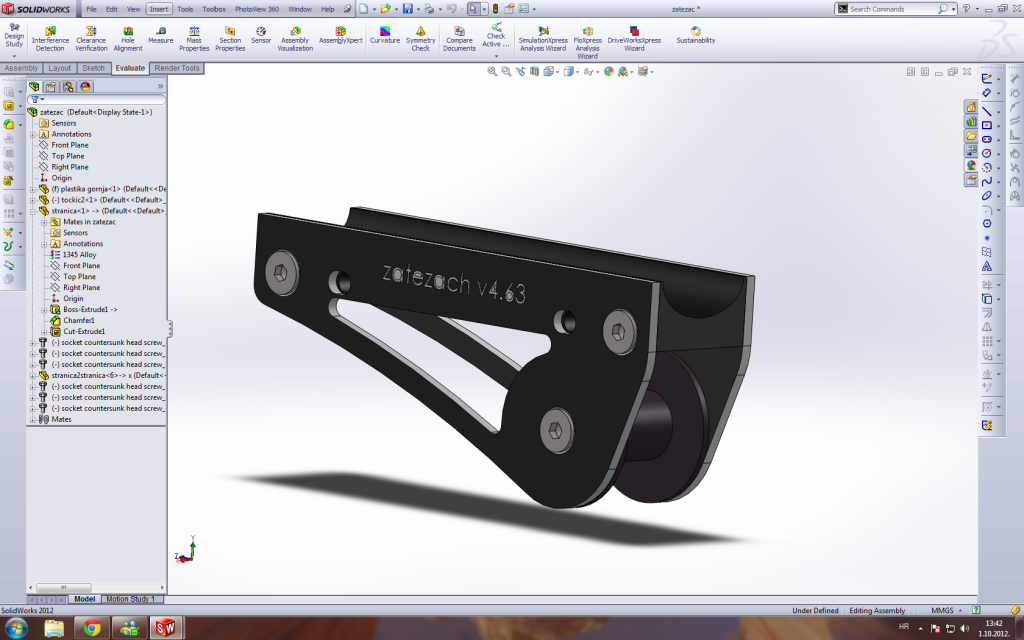Open the Tools menu

(x=185, y=9)
